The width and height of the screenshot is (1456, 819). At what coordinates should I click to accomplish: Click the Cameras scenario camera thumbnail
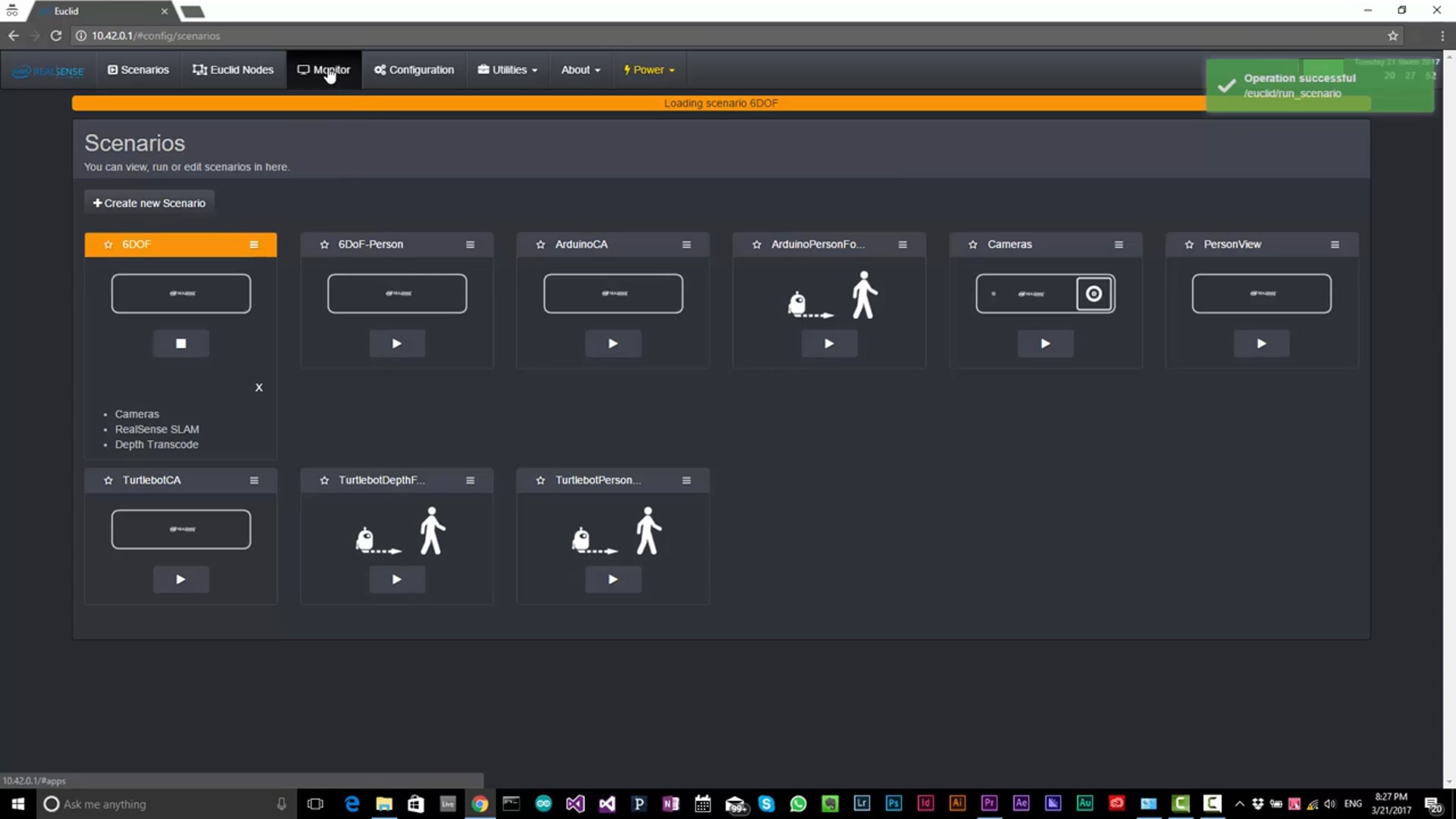tap(1045, 294)
